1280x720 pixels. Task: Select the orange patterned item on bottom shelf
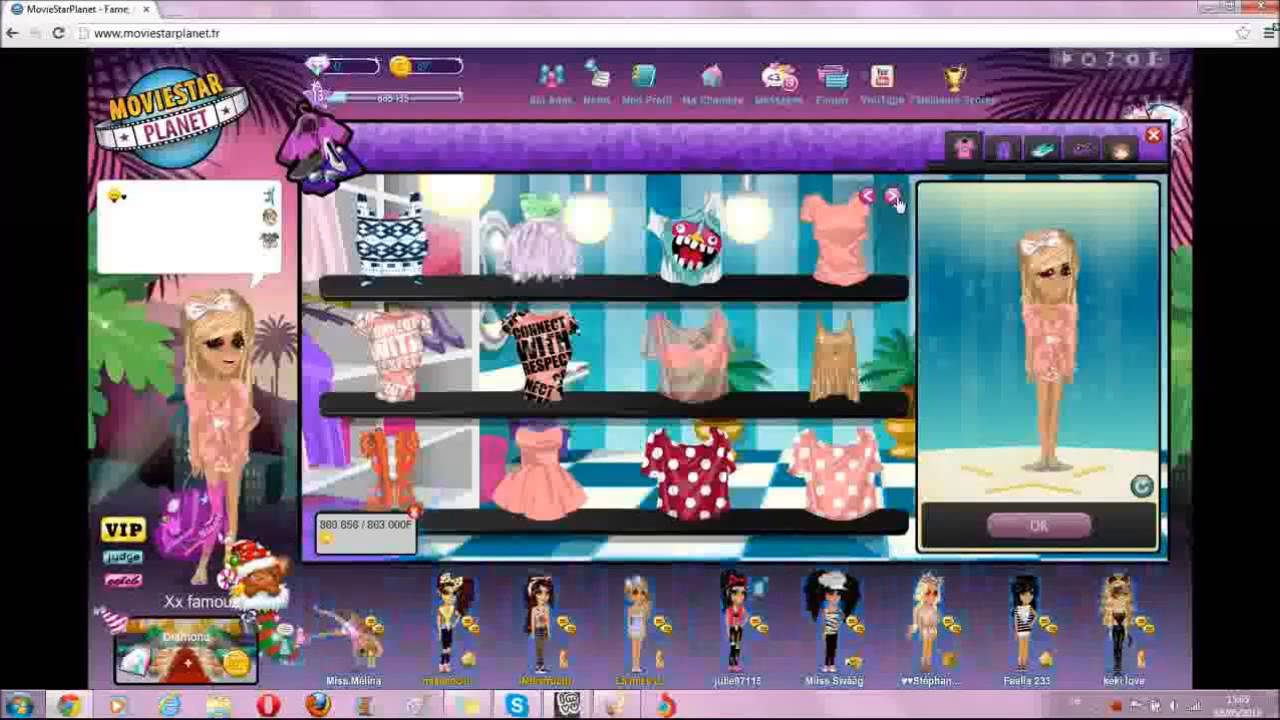389,468
